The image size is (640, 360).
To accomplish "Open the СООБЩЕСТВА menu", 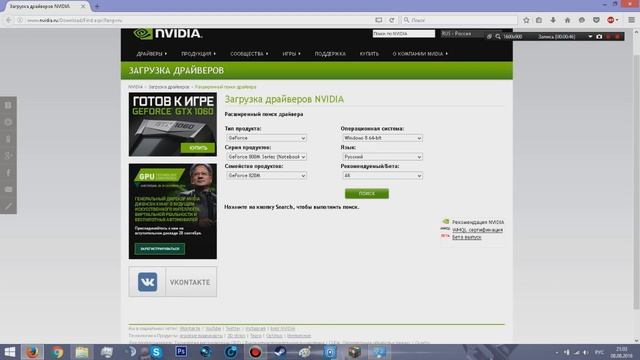I will [249, 54].
